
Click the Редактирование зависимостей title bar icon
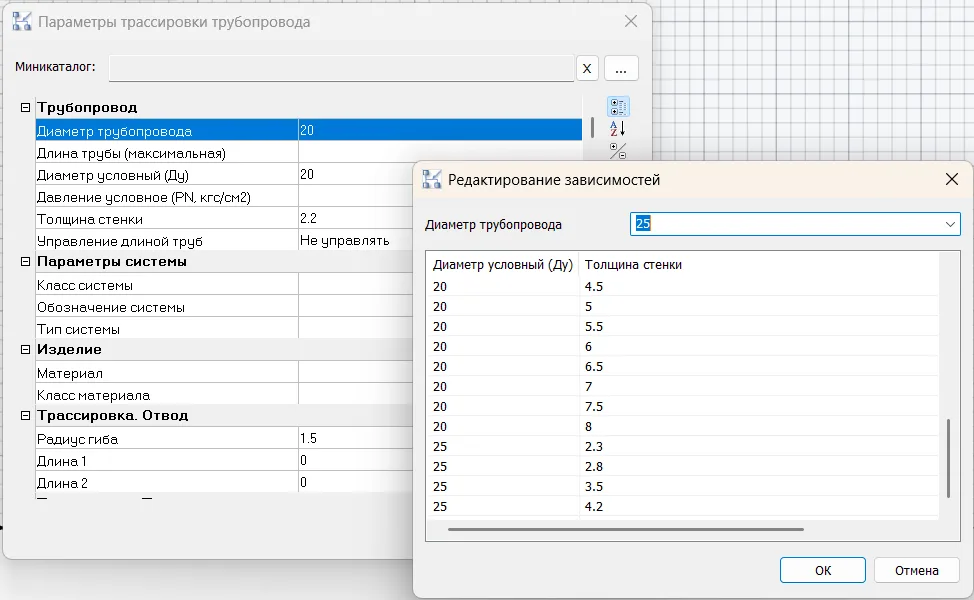tap(432, 180)
